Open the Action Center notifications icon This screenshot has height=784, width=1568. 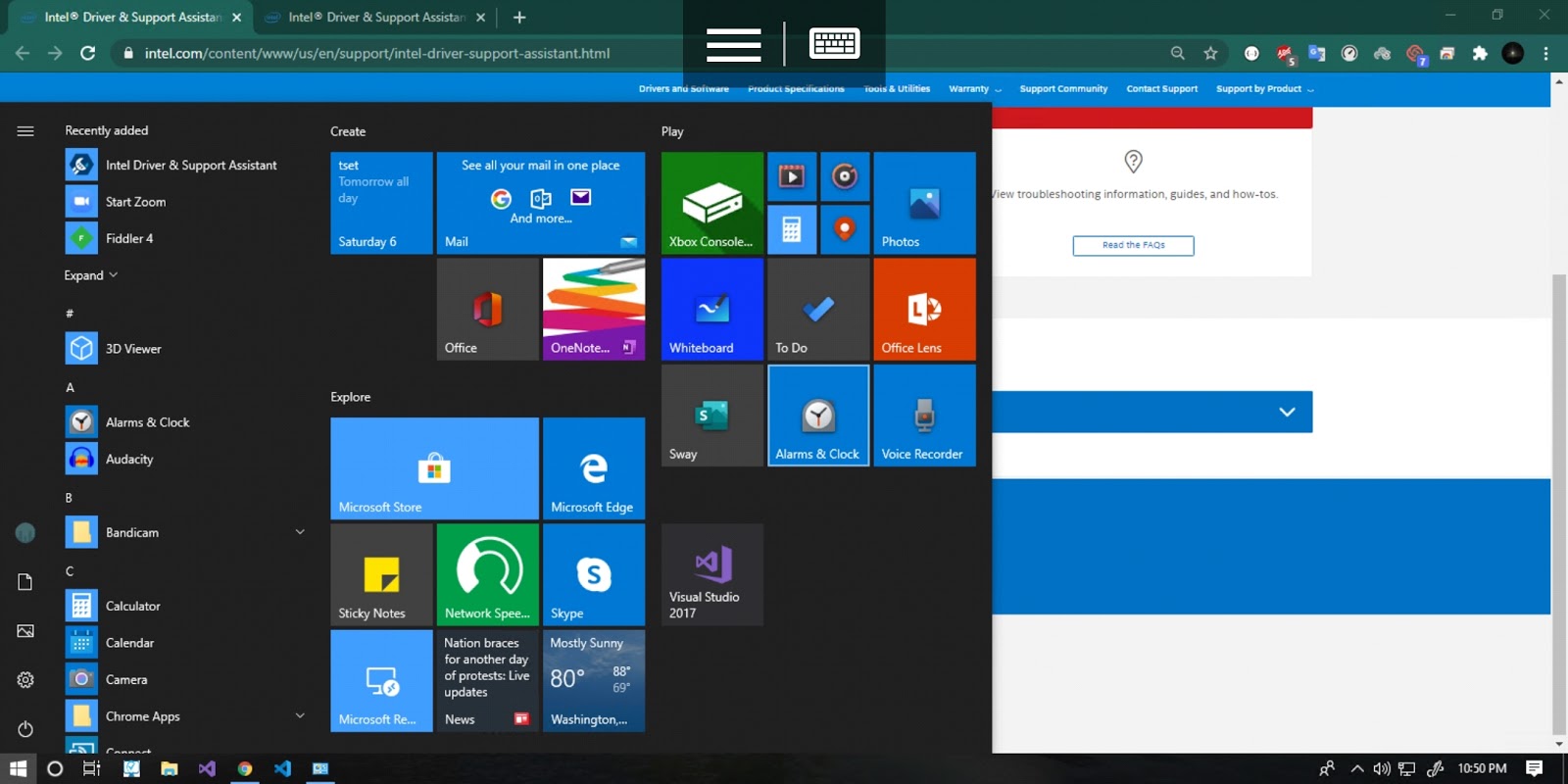click(1535, 768)
